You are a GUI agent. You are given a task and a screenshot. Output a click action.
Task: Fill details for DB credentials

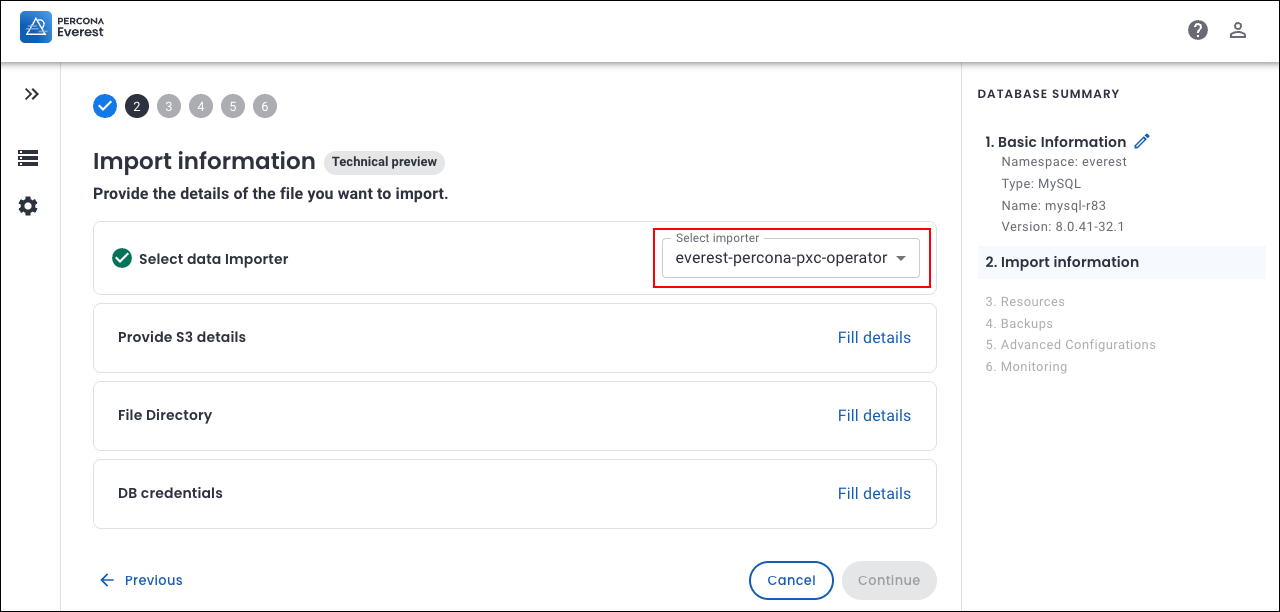click(874, 494)
